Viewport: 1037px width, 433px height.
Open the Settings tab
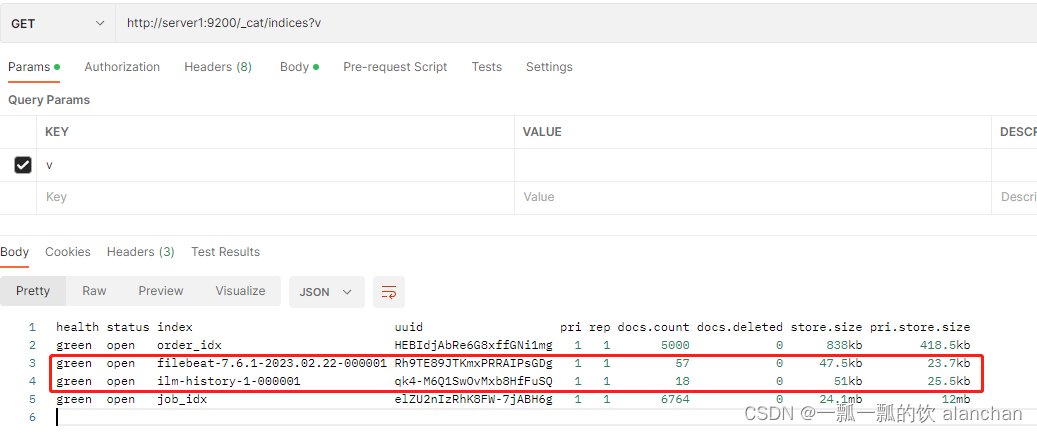pyautogui.click(x=549, y=67)
